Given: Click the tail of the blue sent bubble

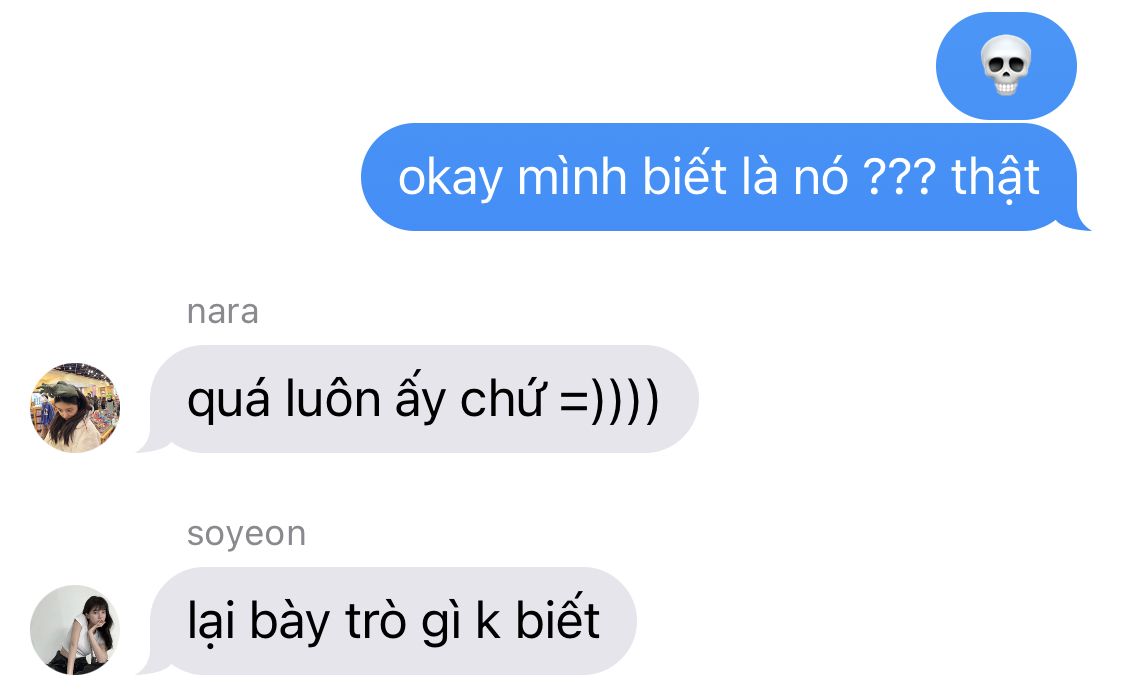Looking at the screenshot, I should click(1078, 222).
